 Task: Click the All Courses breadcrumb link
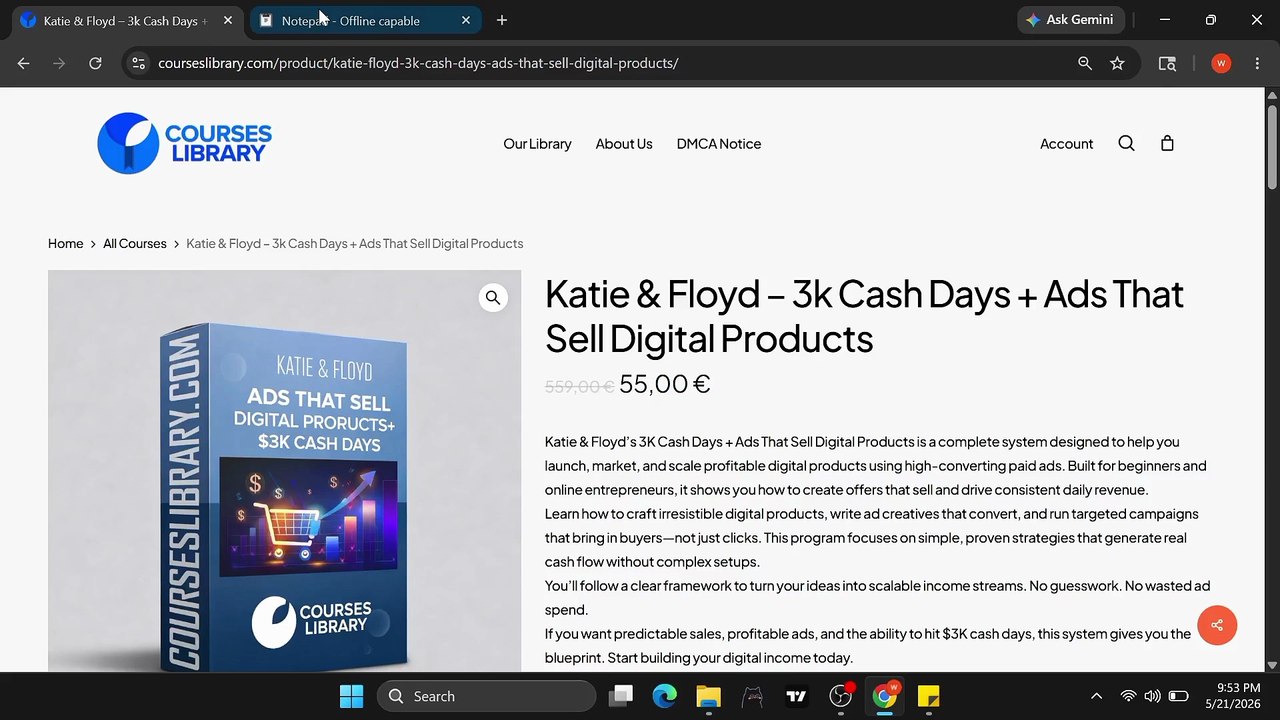click(x=135, y=243)
